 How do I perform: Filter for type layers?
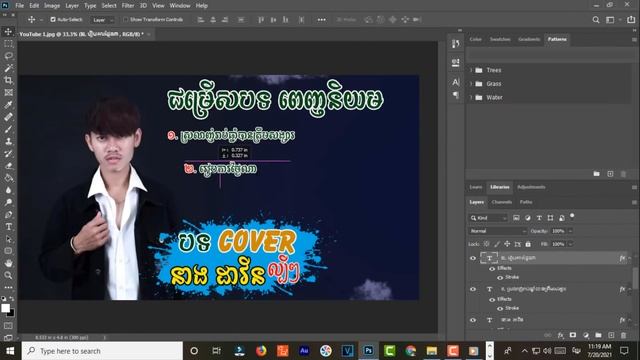pyautogui.click(x=539, y=218)
